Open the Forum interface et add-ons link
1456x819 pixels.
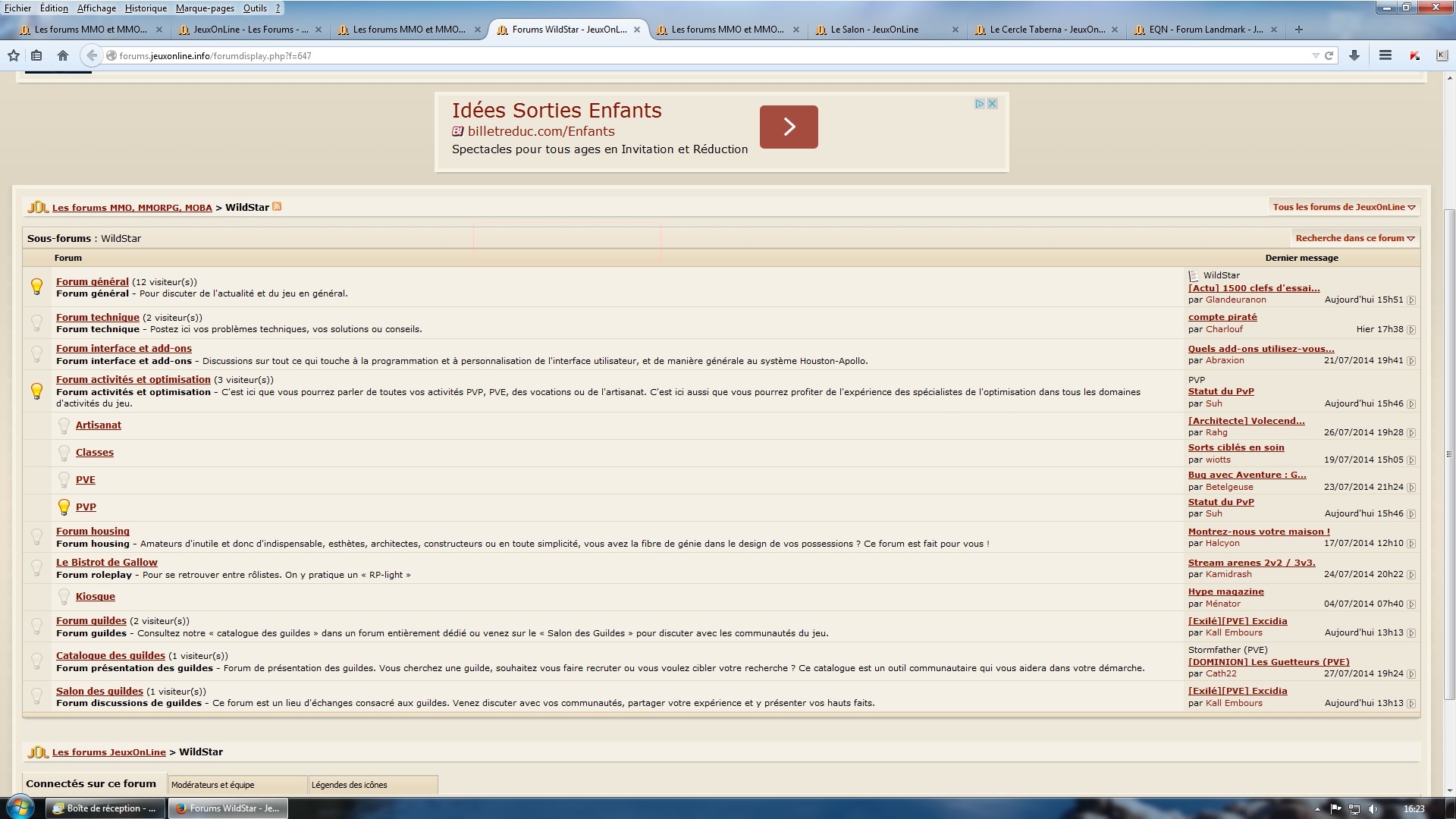pyautogui.click(x=124, y=349)
